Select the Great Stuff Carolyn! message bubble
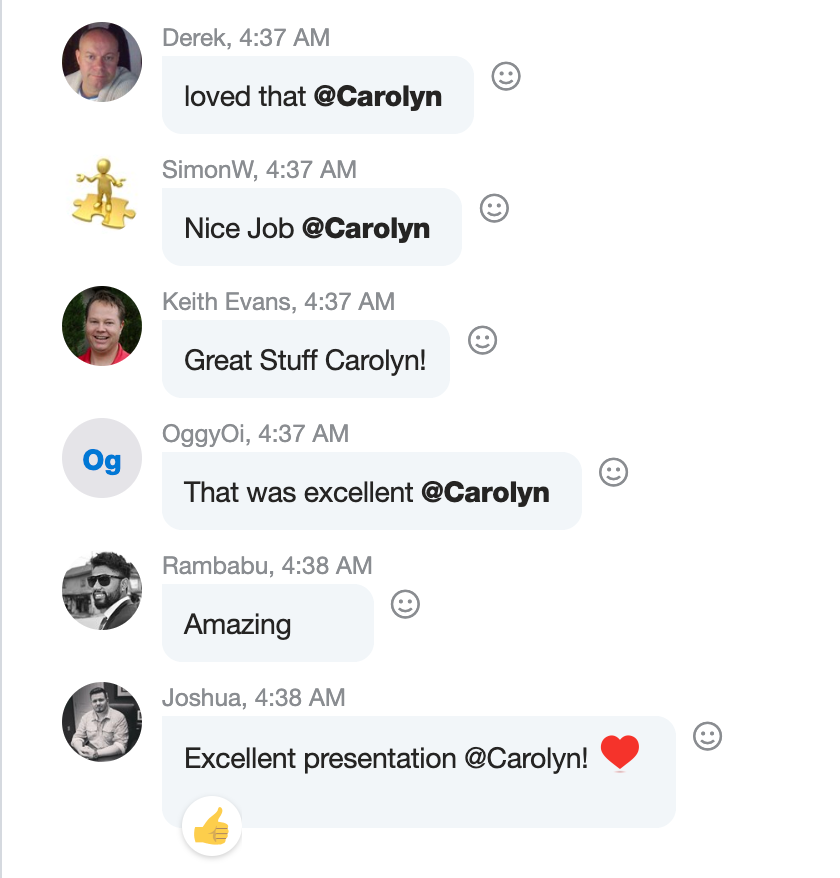The height and width of the screenshot is (878, 840). click(306, 359)
